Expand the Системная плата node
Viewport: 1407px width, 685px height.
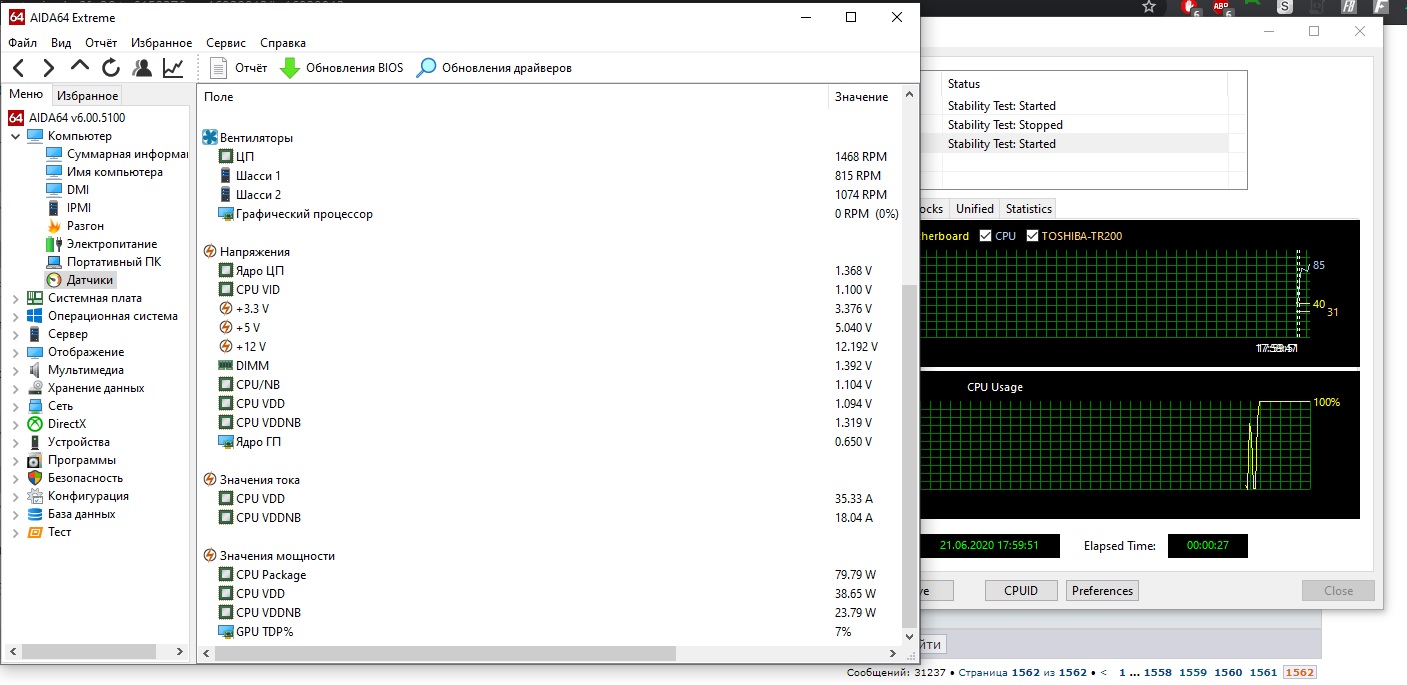(15, 298)
